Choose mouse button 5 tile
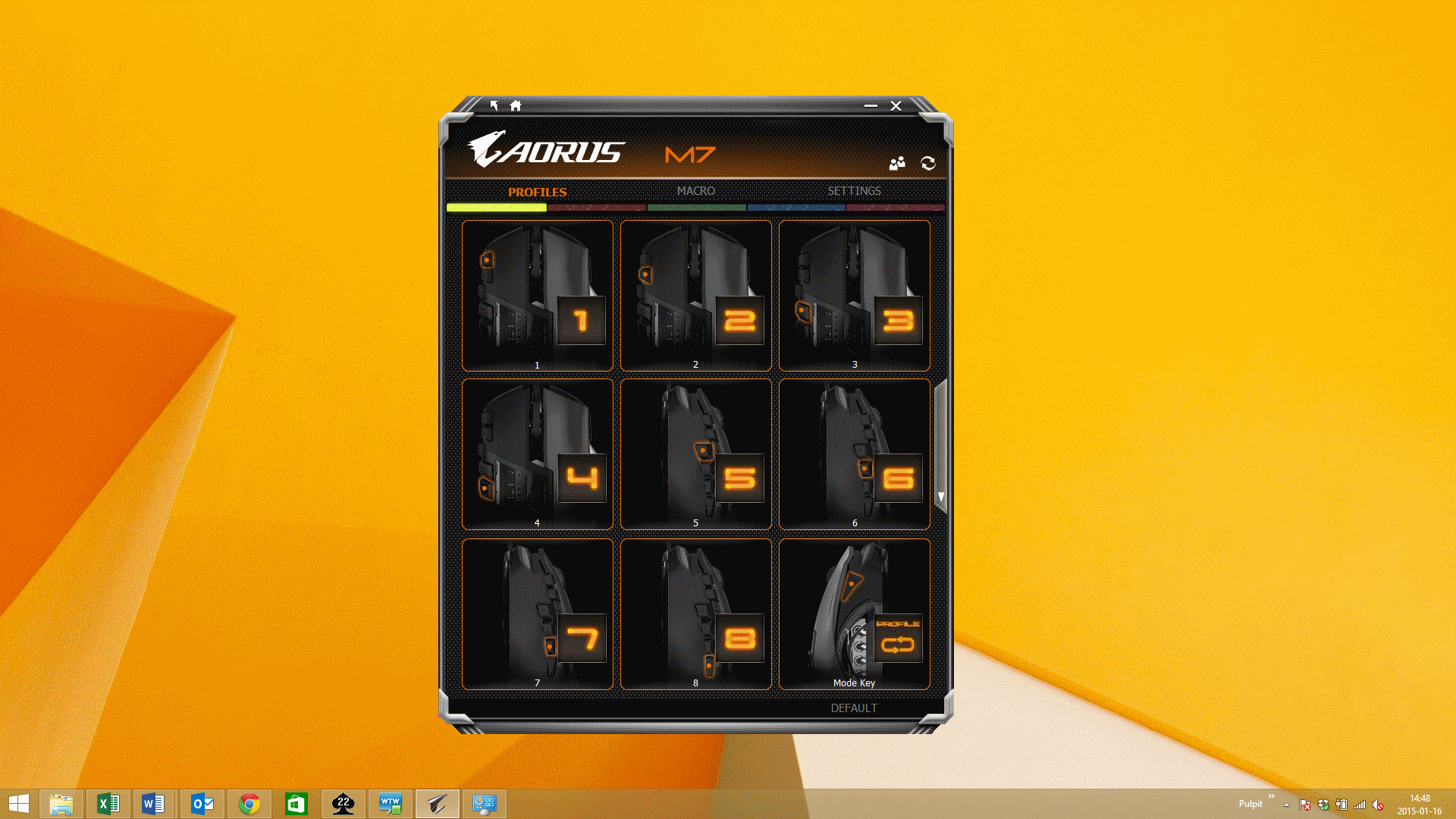Image resolution: width=1456 pixels, height=819 pixels. point(695,453)
